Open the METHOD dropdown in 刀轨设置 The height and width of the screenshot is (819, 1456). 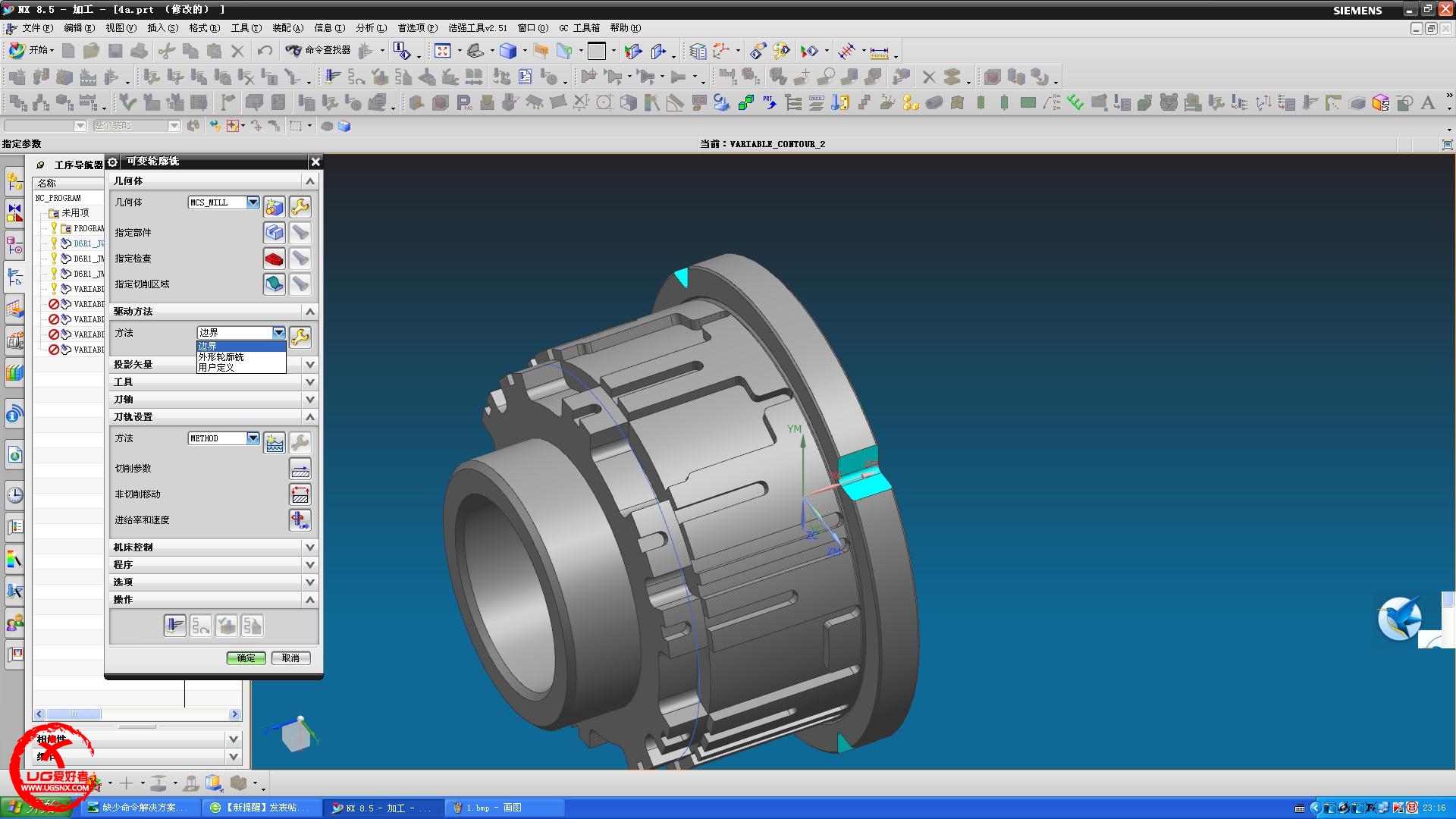pos(253,438)
